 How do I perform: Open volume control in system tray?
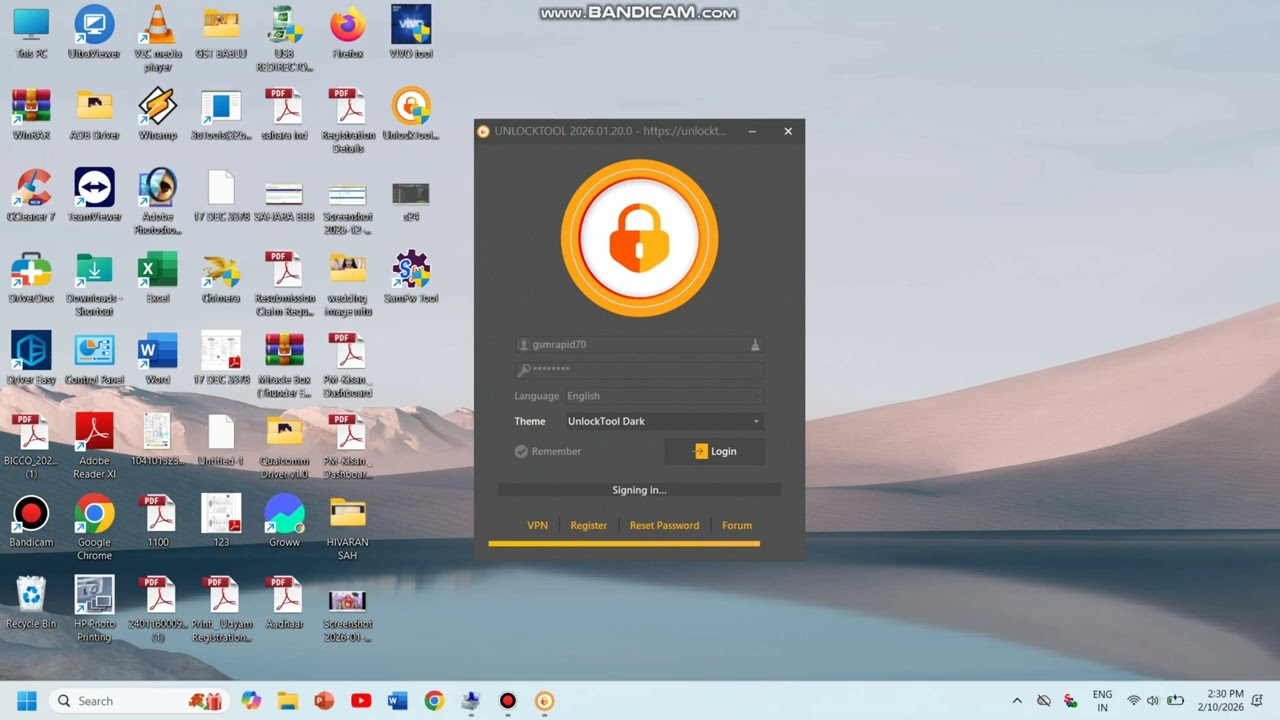1153,701
